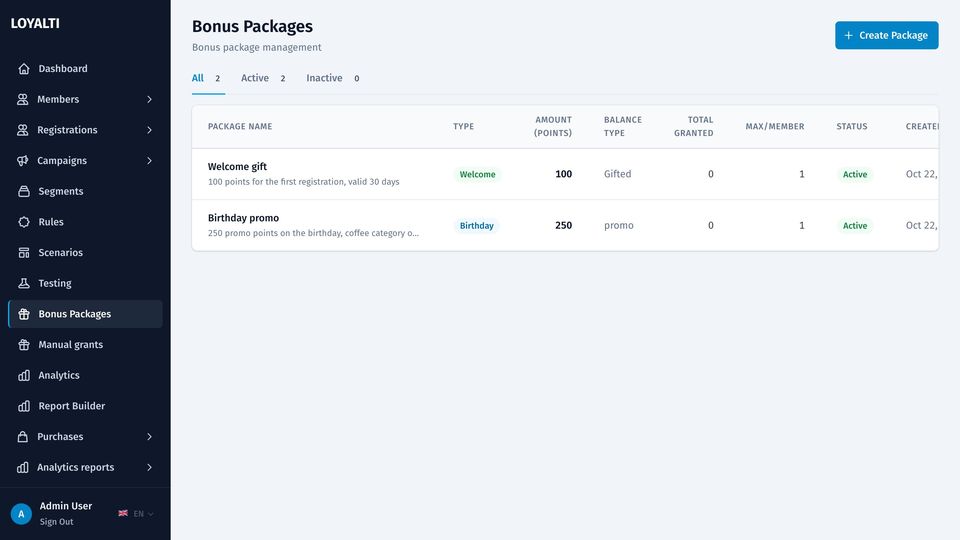Click the Welcome gift description text
This screenshot has width=960, height=540.
click(303, 182)
